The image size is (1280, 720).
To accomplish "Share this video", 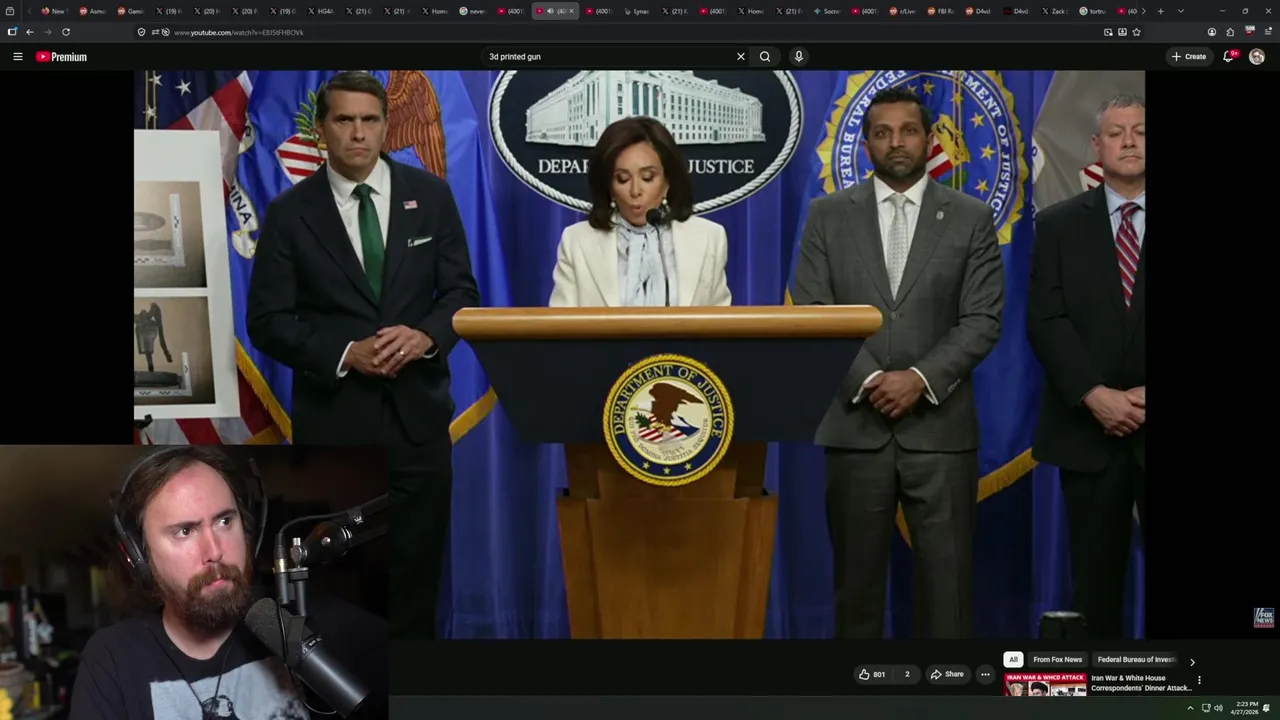I will tap(947, 674).
